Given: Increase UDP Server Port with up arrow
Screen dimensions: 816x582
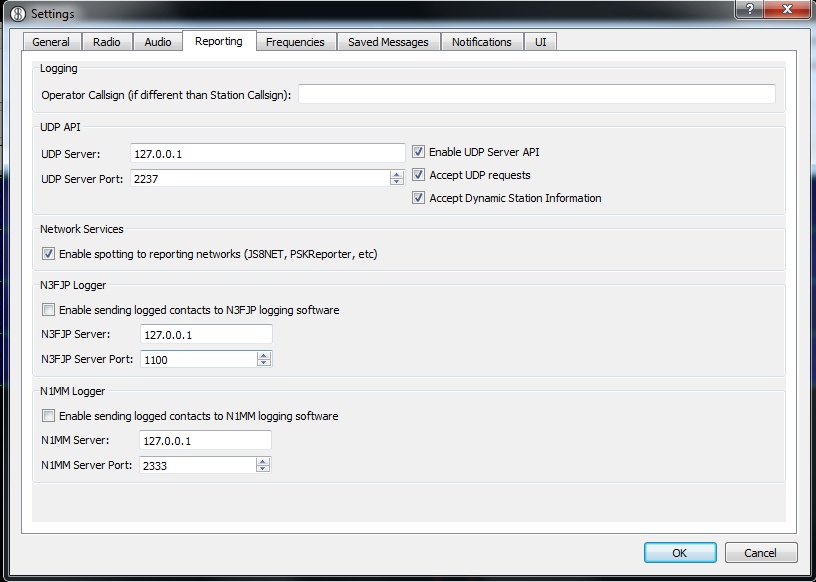Looking at the screenshot, I should (x=397, y=174).
